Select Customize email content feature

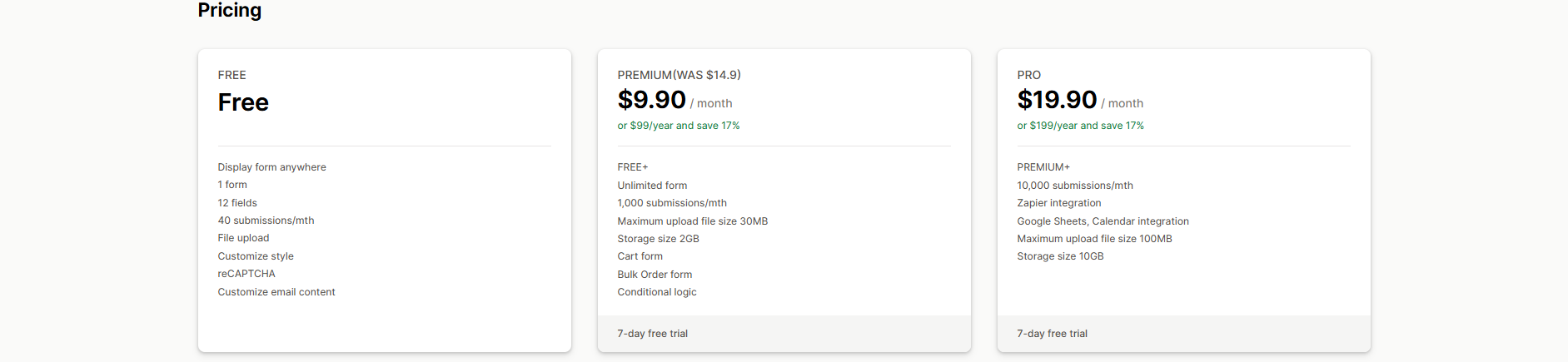(276, 292)
